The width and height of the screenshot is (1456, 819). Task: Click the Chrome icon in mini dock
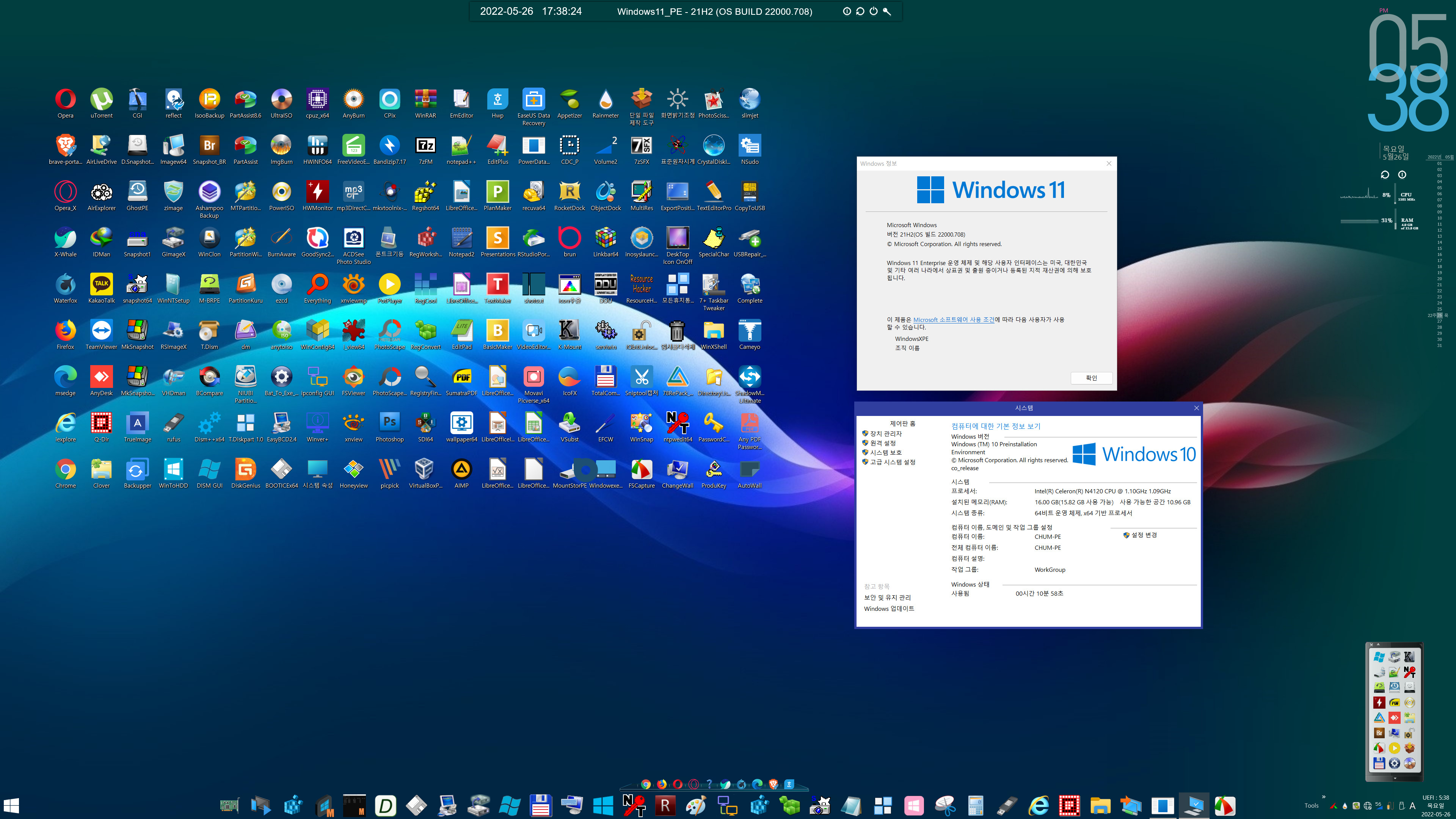pos(645,784)
